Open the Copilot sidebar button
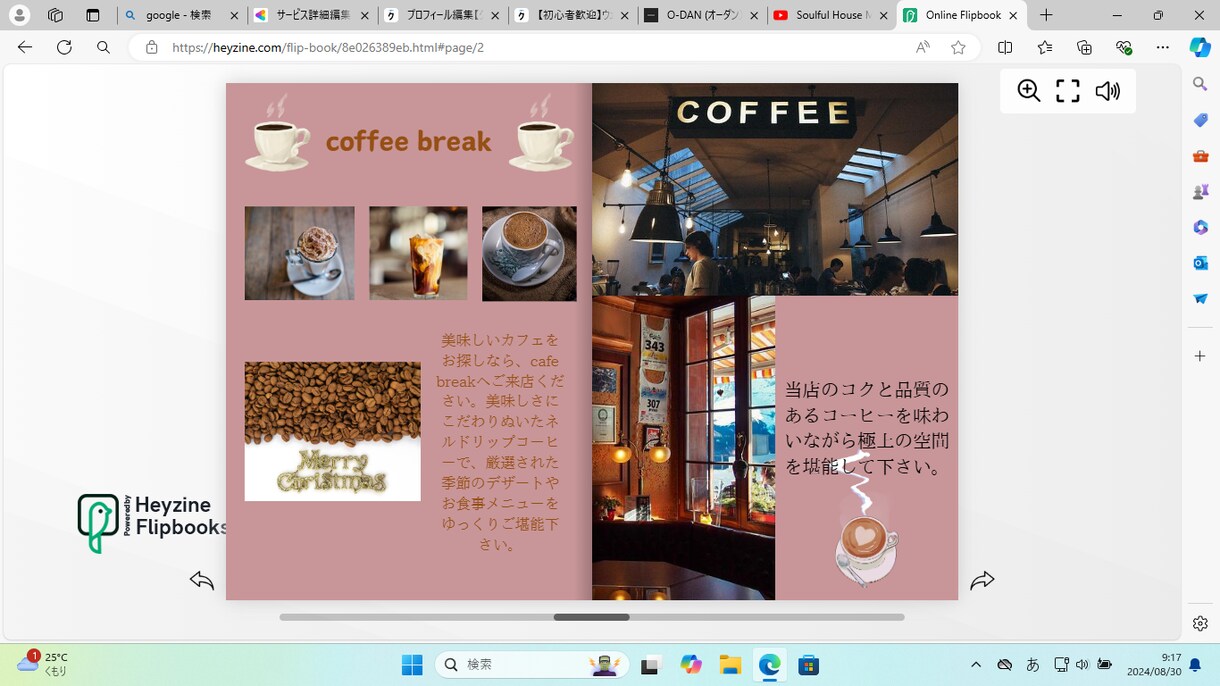The height and width of the screenshot is (686, 1220). 1200,47
